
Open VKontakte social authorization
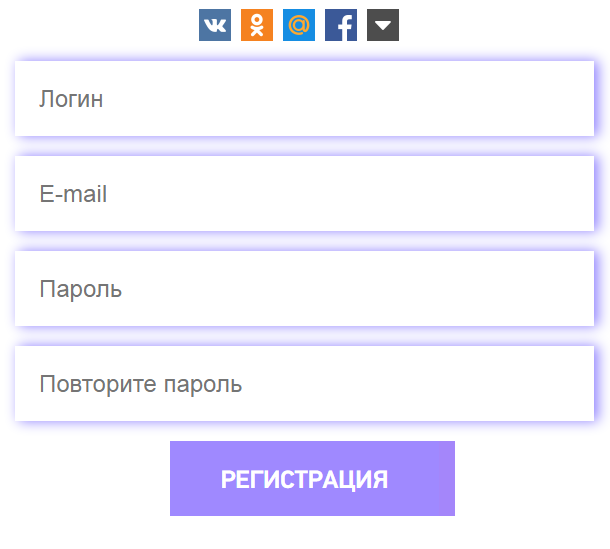point(215,25)
